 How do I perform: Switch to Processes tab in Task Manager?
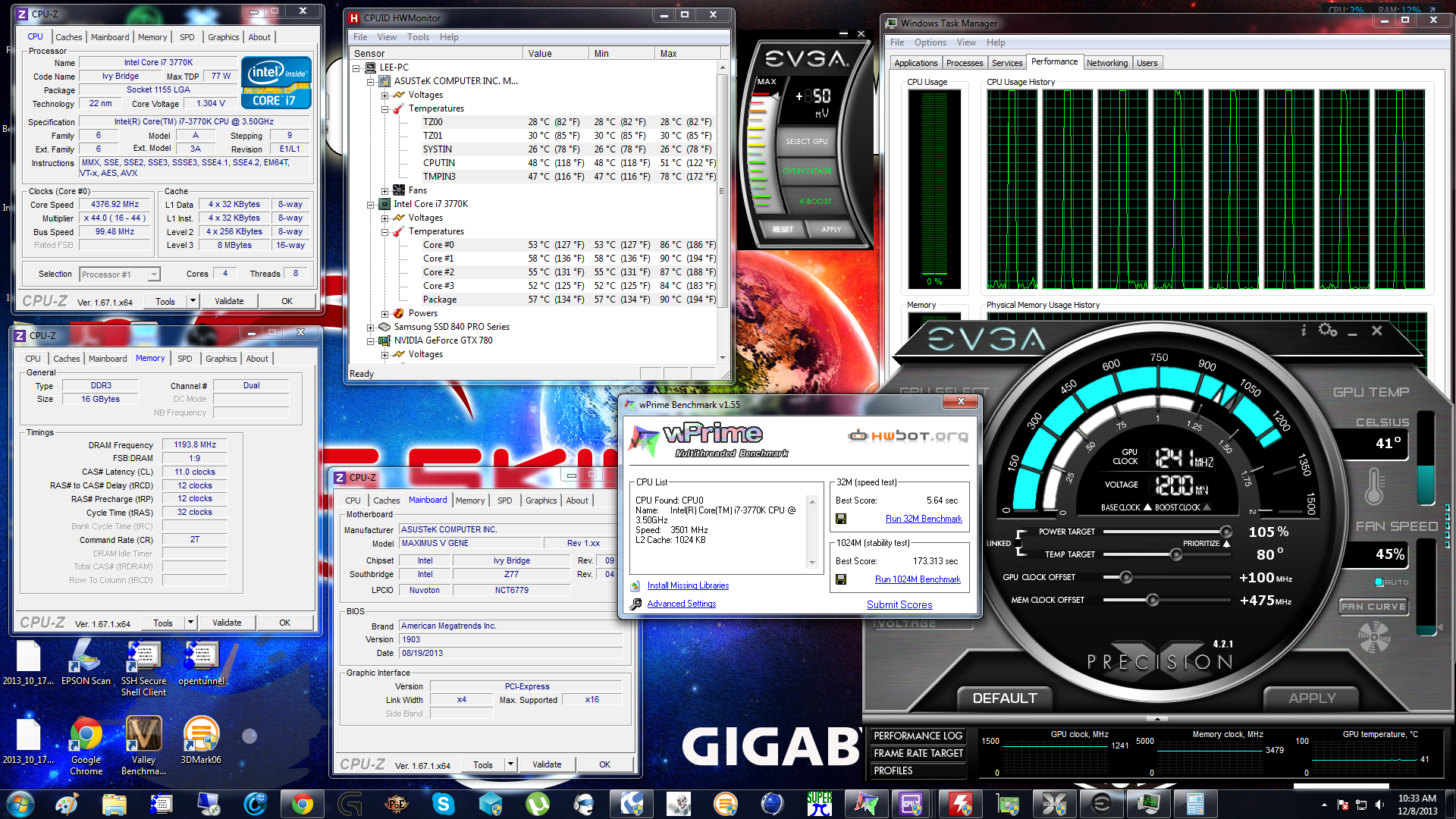(965, 63)
